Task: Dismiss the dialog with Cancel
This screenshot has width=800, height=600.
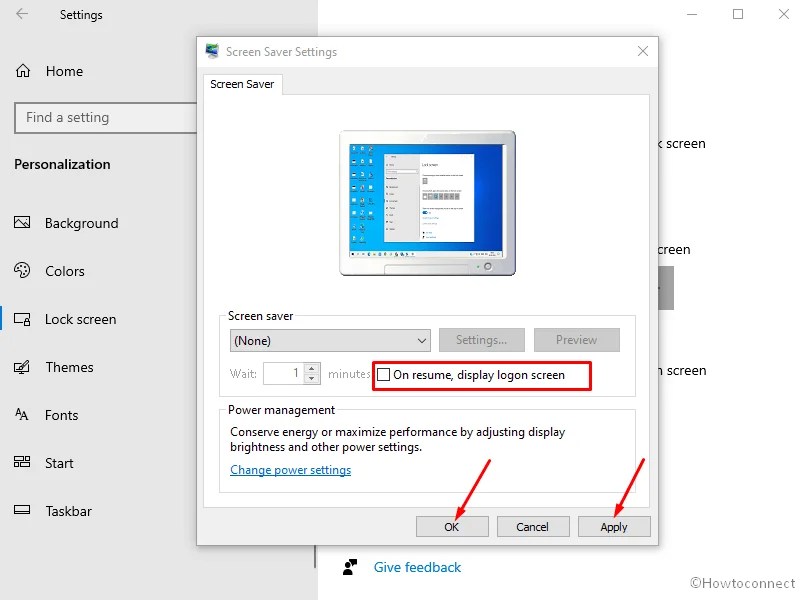Action: point(533,526)
